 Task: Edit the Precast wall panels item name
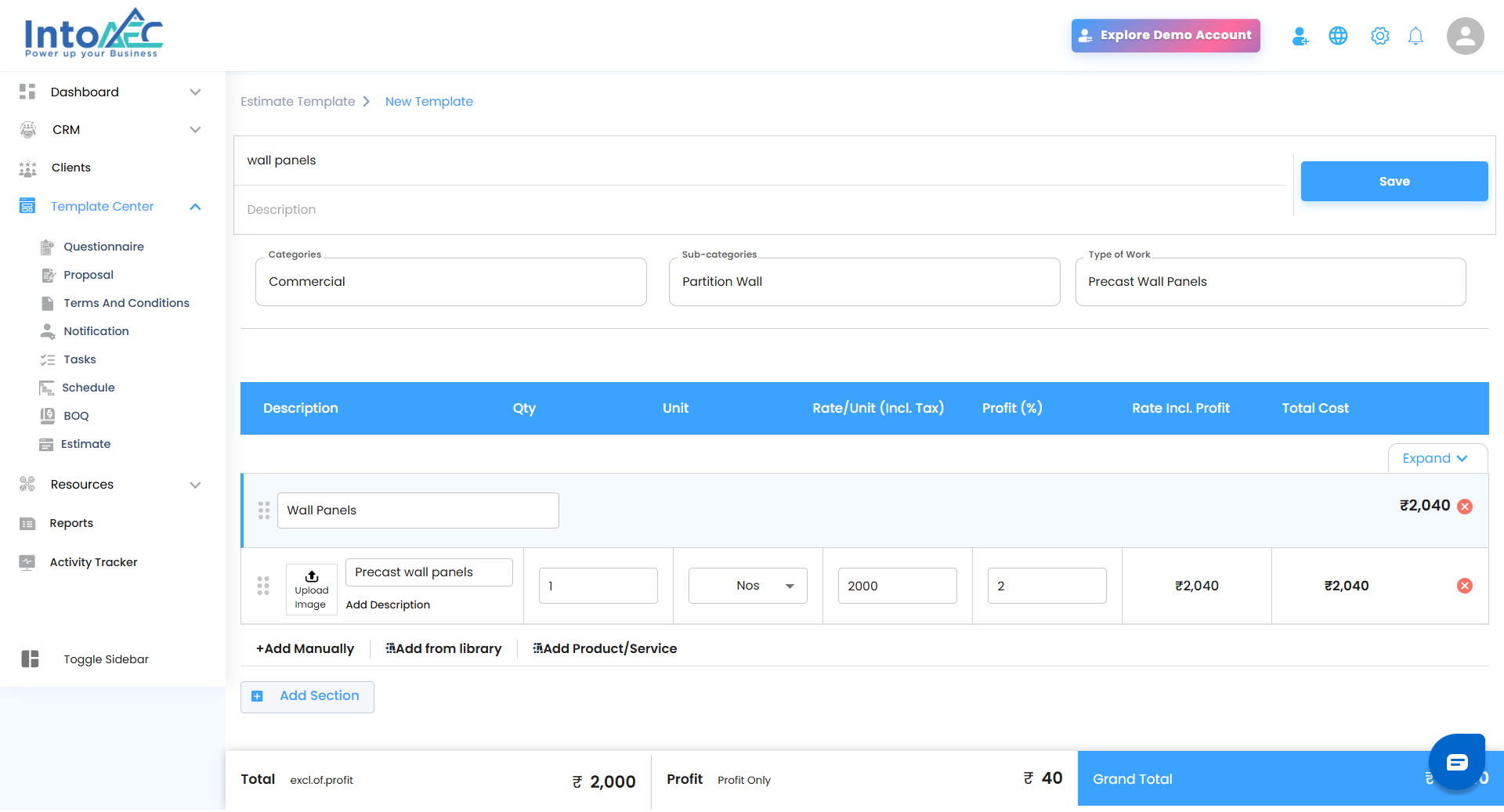pos(429,572)
